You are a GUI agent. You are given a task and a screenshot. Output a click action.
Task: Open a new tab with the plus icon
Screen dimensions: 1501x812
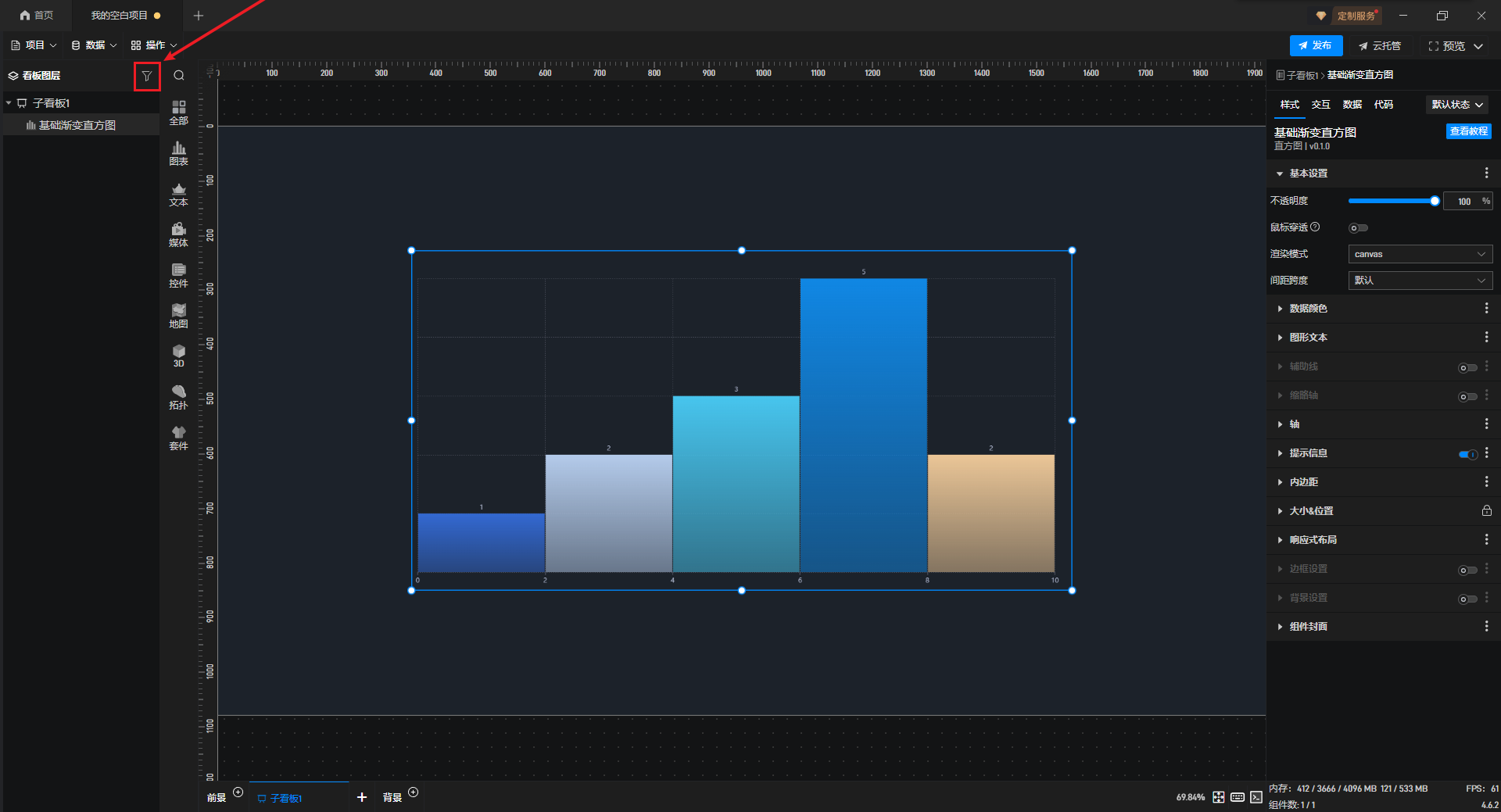(199, 16)
